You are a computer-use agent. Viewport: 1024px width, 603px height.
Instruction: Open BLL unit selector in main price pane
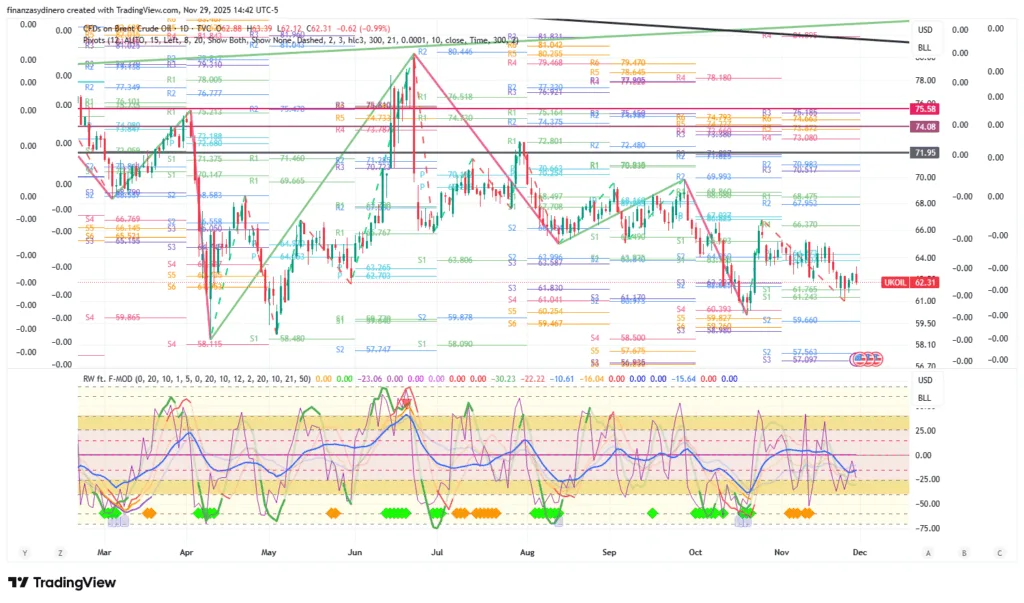pyautogui.click(x=925, y=47)
